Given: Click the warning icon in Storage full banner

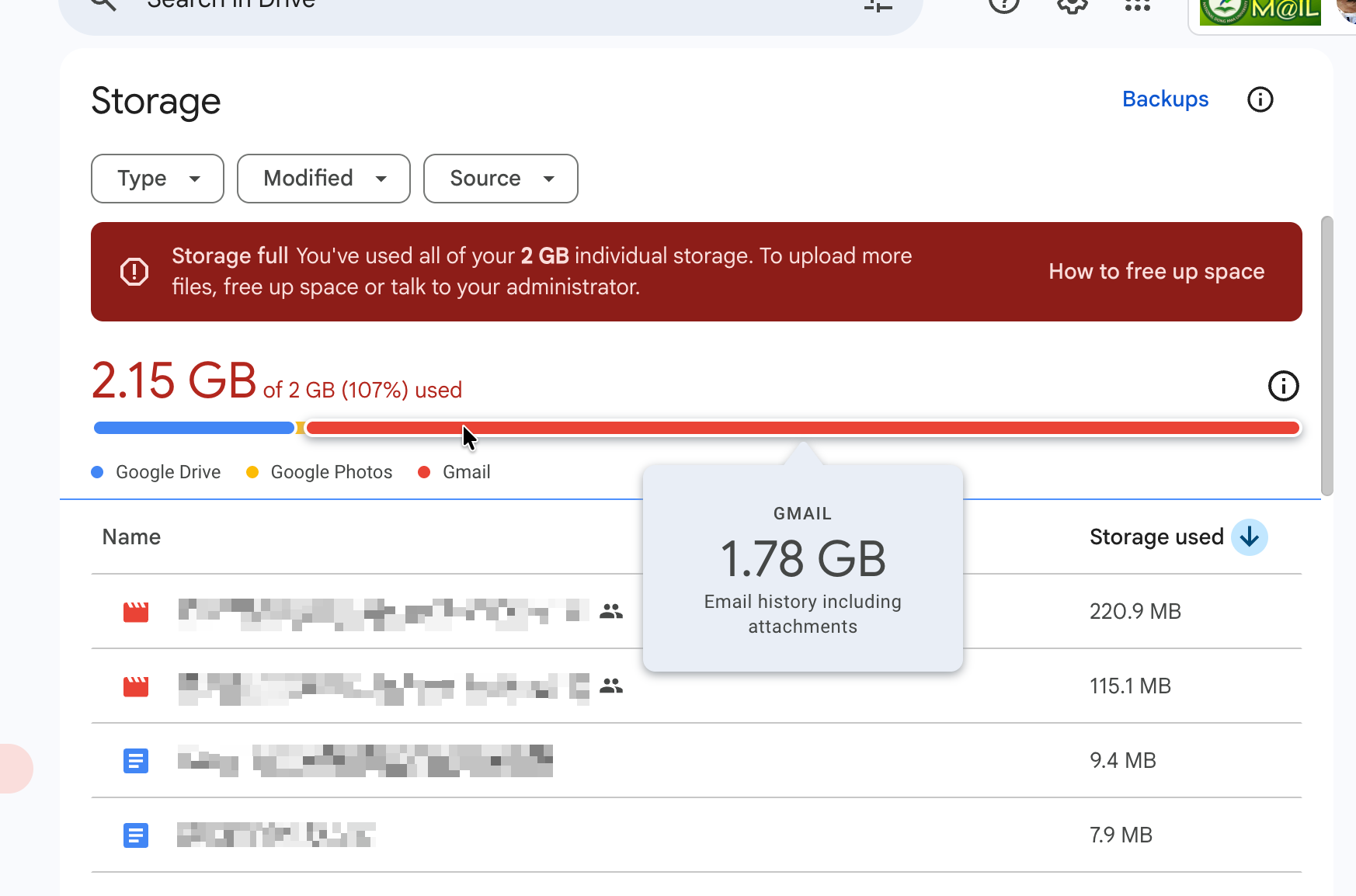Looking at the screenshot, I should [x=134, y=272].
